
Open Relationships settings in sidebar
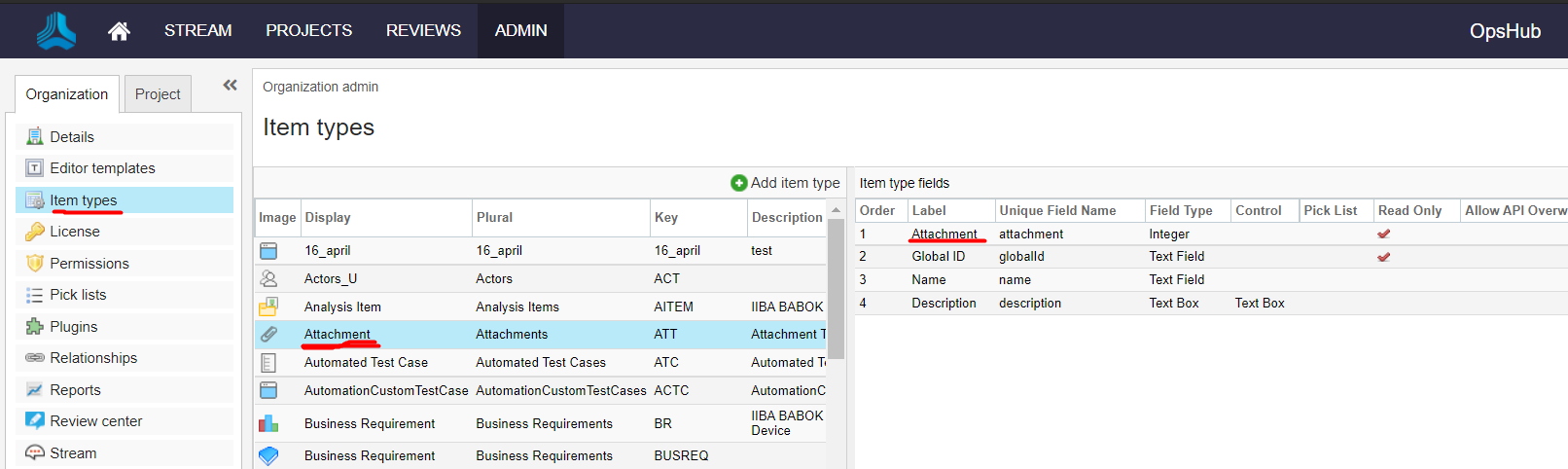tap(93, 358)
